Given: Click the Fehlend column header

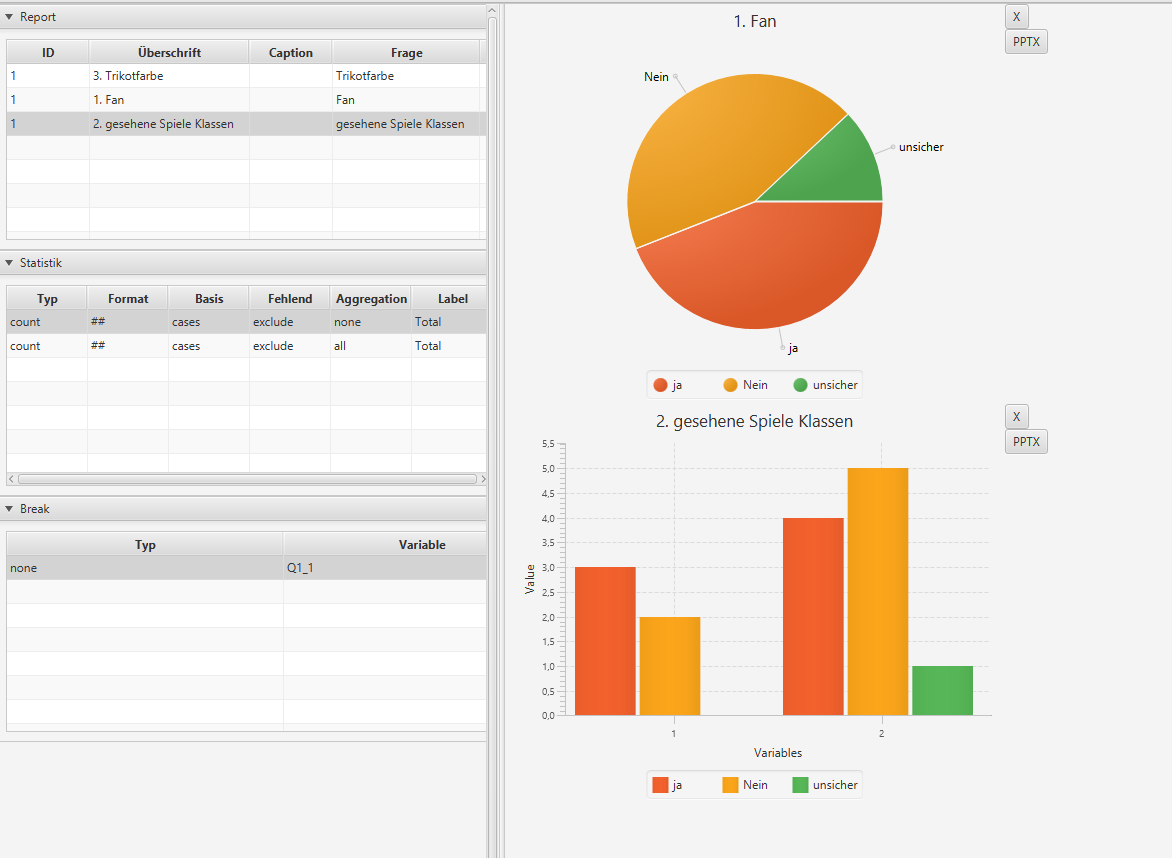Looking at the screenshot, I should [290, 298].
